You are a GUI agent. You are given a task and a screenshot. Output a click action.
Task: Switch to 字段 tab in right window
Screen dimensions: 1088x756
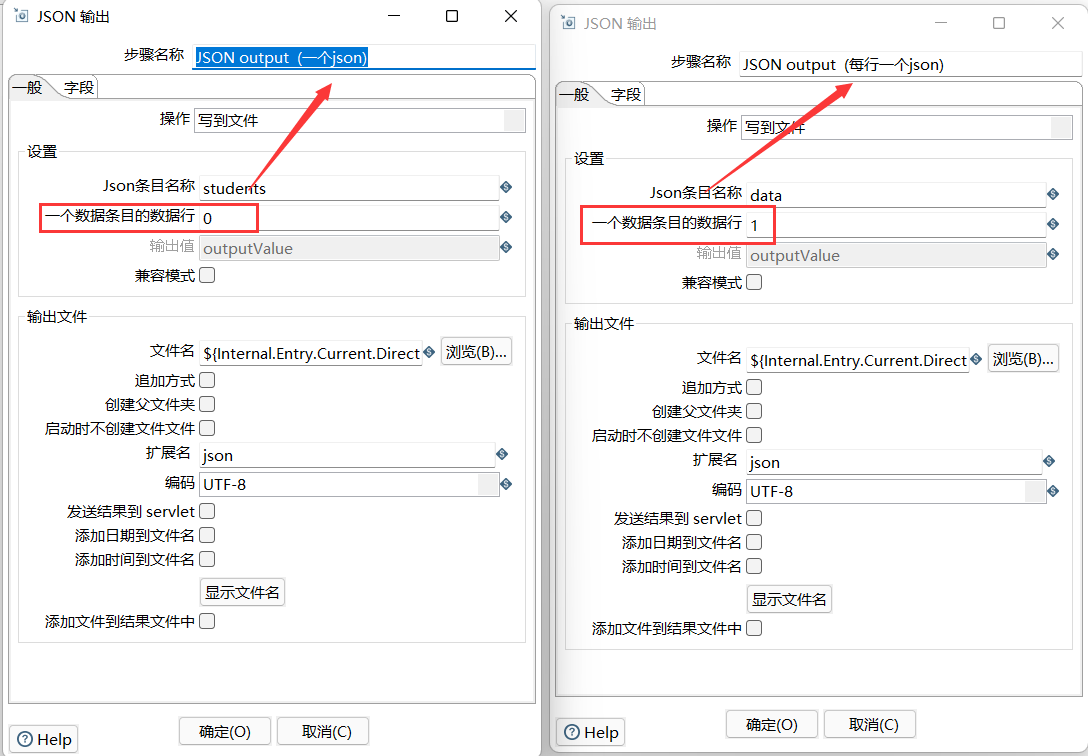tap(626, 94)
